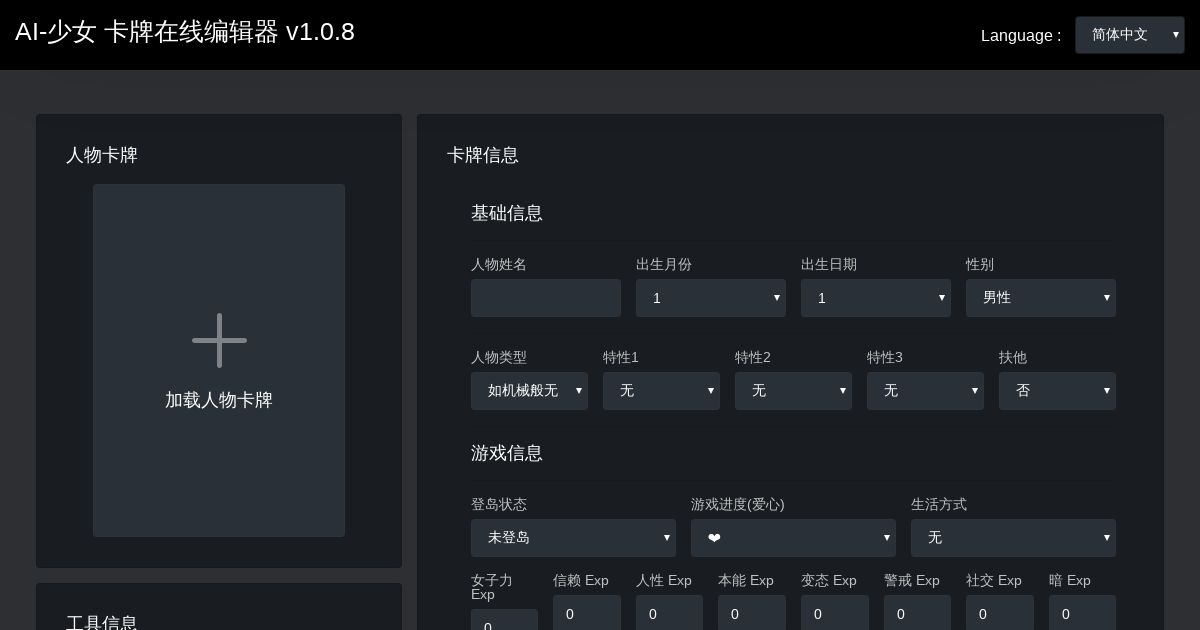Viewport: 1200px width, 630px height.
Task: Open the 扶他 dropdown showing 否
Action: pyautogui.click(x=1057, y=391)
